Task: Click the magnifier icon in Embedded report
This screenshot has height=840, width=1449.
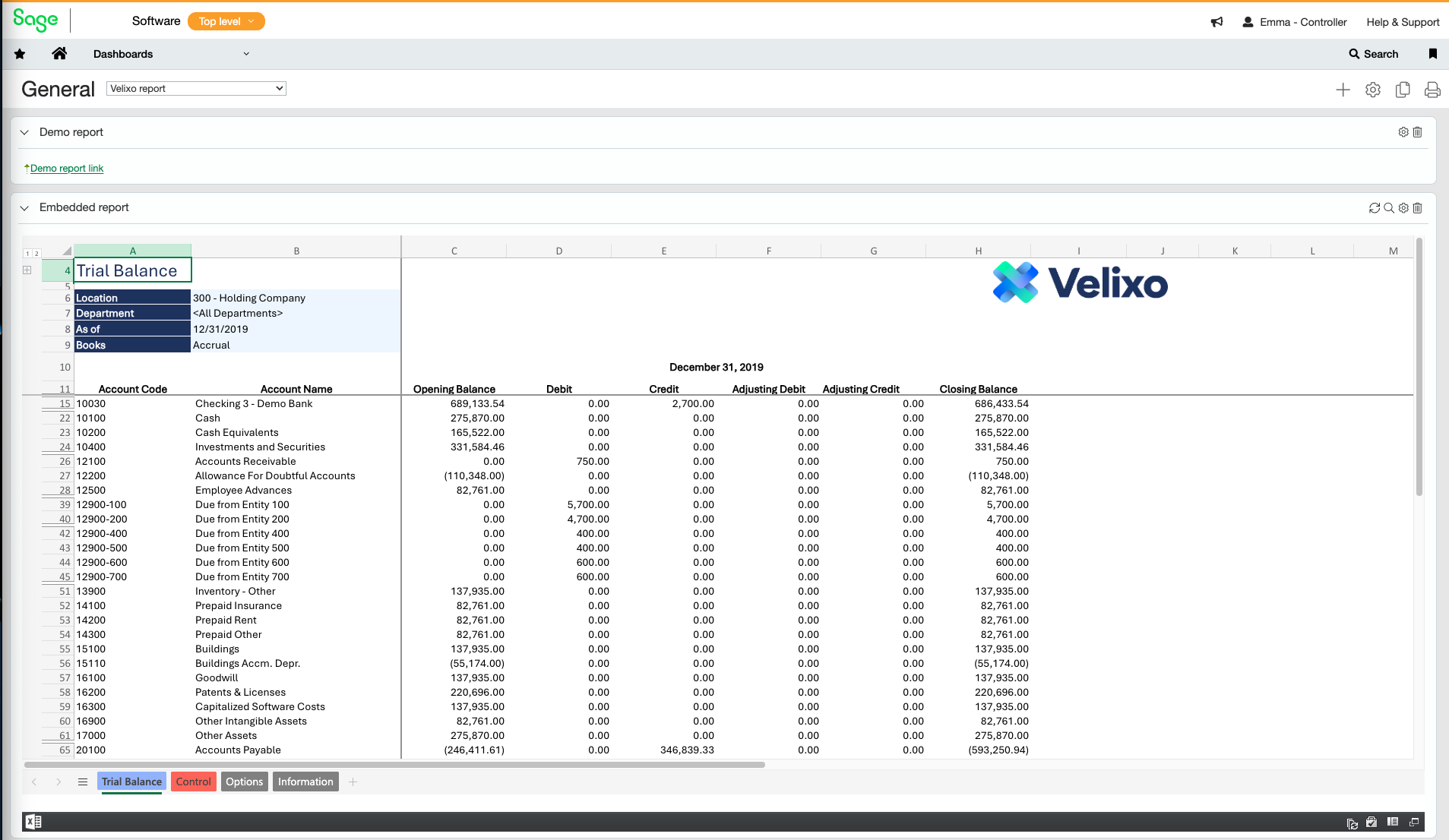Action: (1388, 208)
